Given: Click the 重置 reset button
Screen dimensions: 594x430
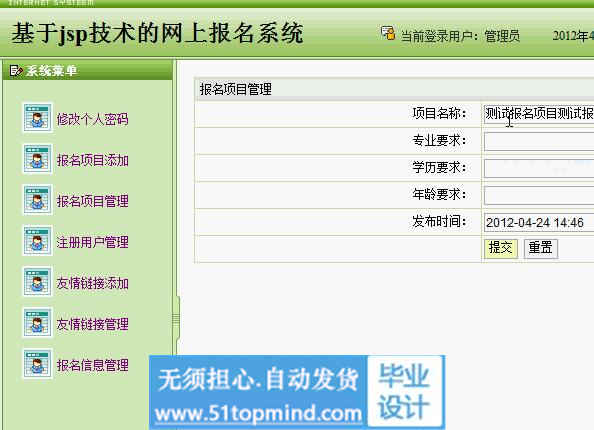Looking at the screenshot, I should point(541,248).
